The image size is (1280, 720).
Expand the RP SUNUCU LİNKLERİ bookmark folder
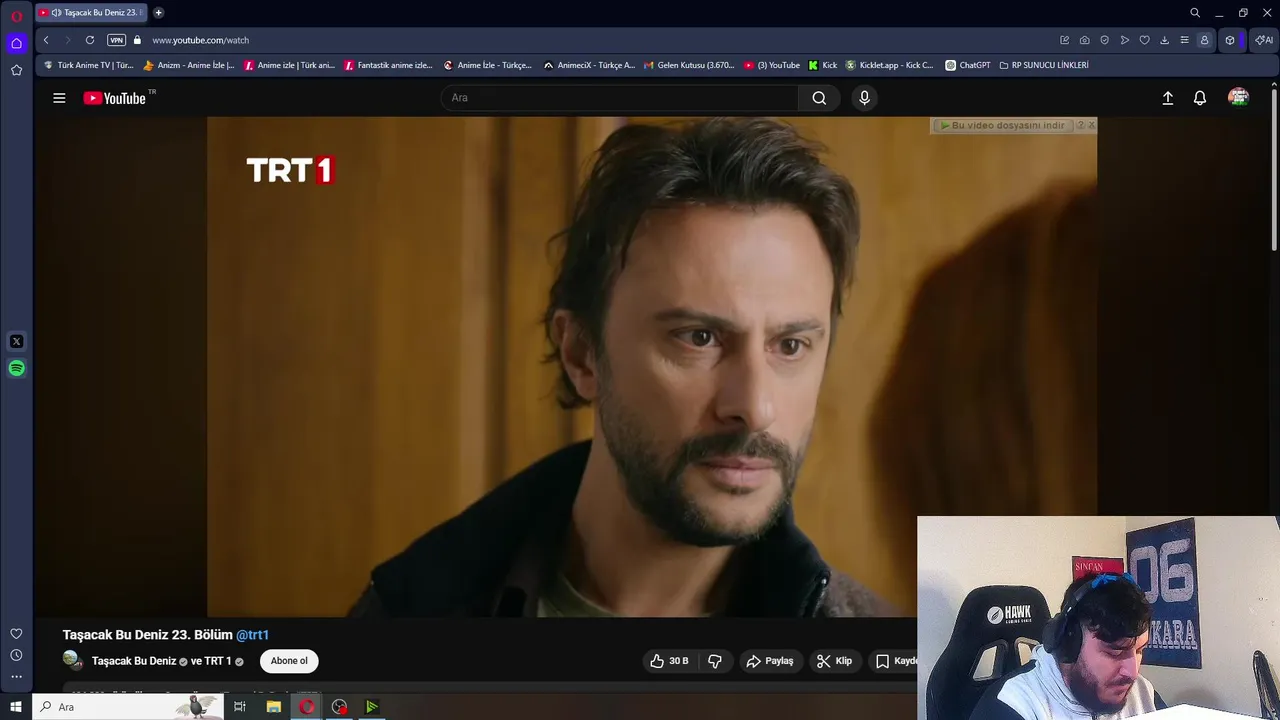pos(1043,65)
